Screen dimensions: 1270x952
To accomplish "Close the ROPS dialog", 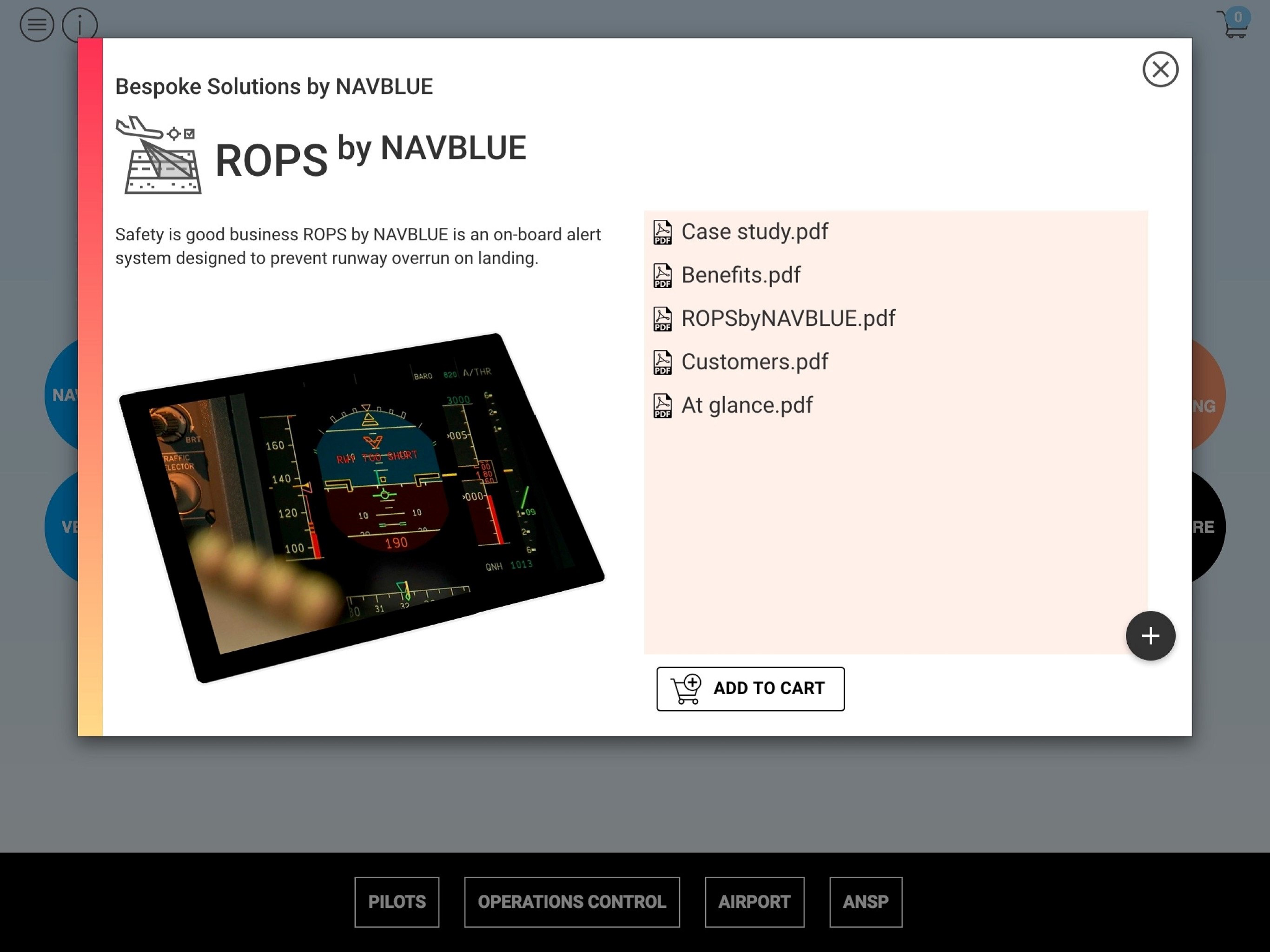I will pos(1160,69).
